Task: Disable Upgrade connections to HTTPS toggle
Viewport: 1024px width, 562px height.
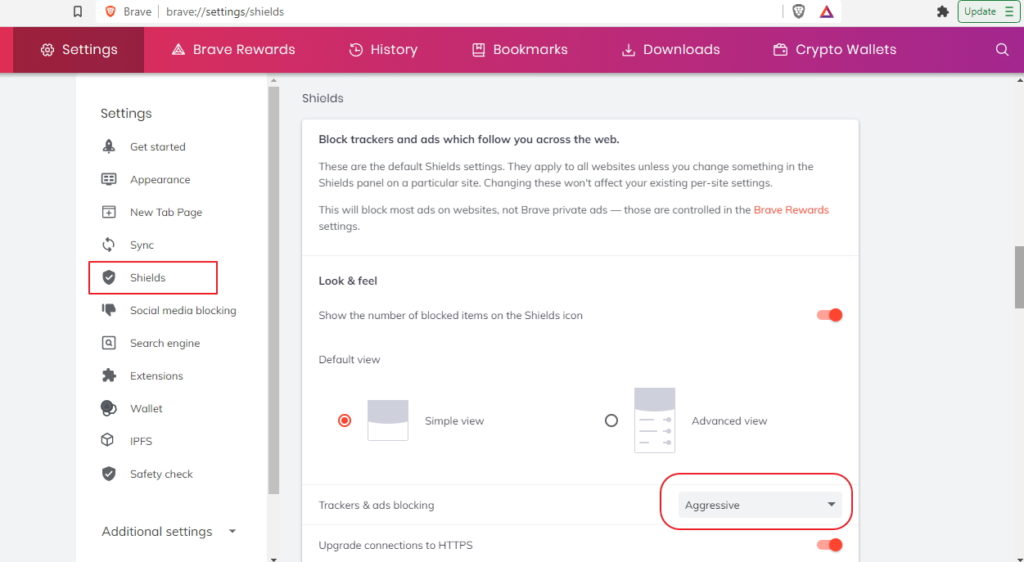Action: pyautogui.click(x=830, y=545)
